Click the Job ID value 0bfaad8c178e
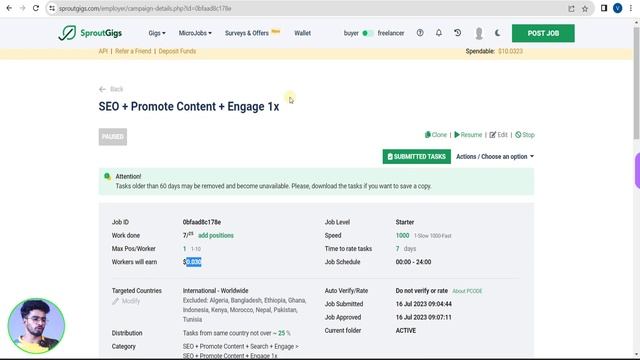Screen dimensions: 640x360 point(202,222)
